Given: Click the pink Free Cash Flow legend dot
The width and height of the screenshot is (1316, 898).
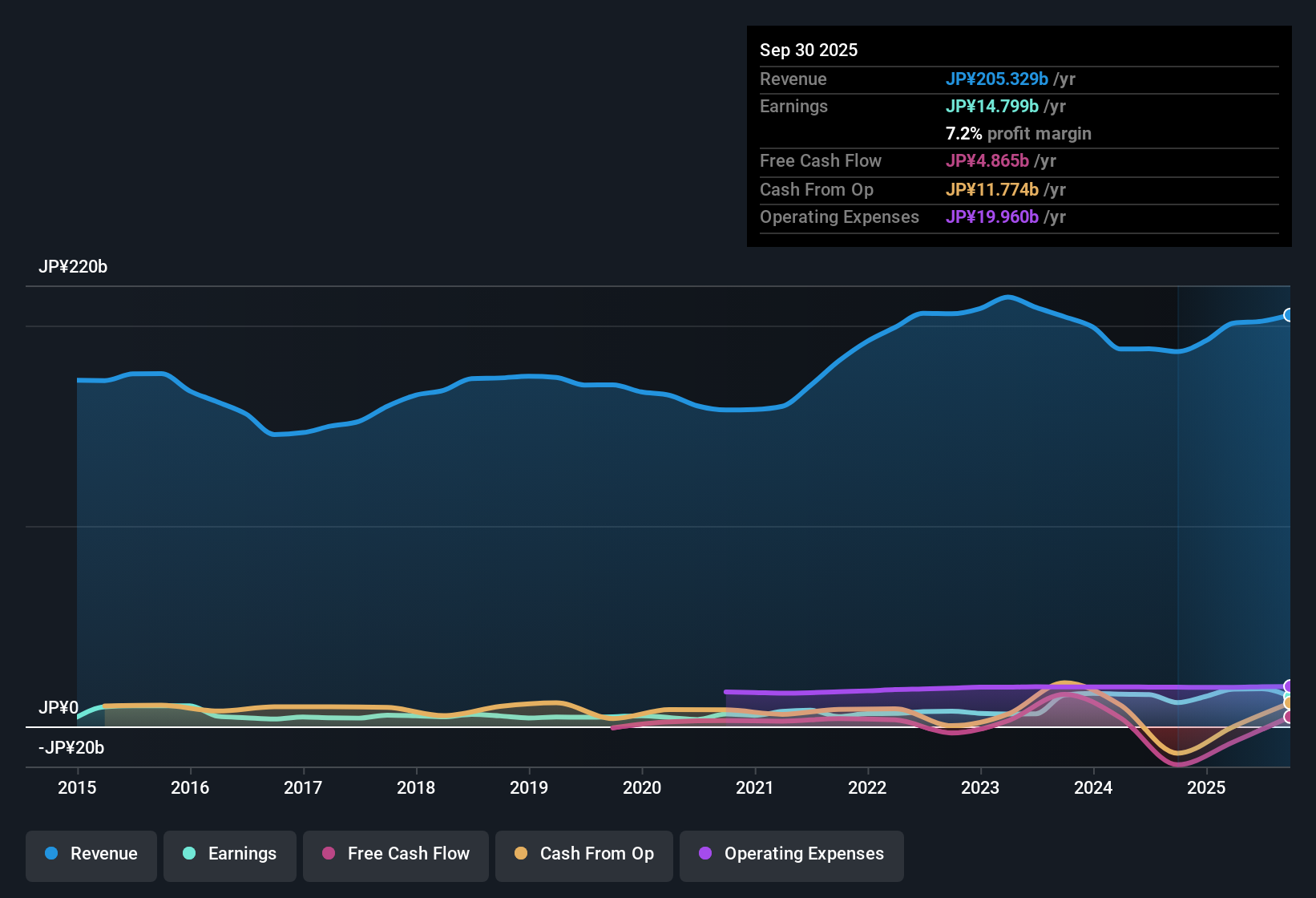Looking at the screenshot, I should 328,854.
